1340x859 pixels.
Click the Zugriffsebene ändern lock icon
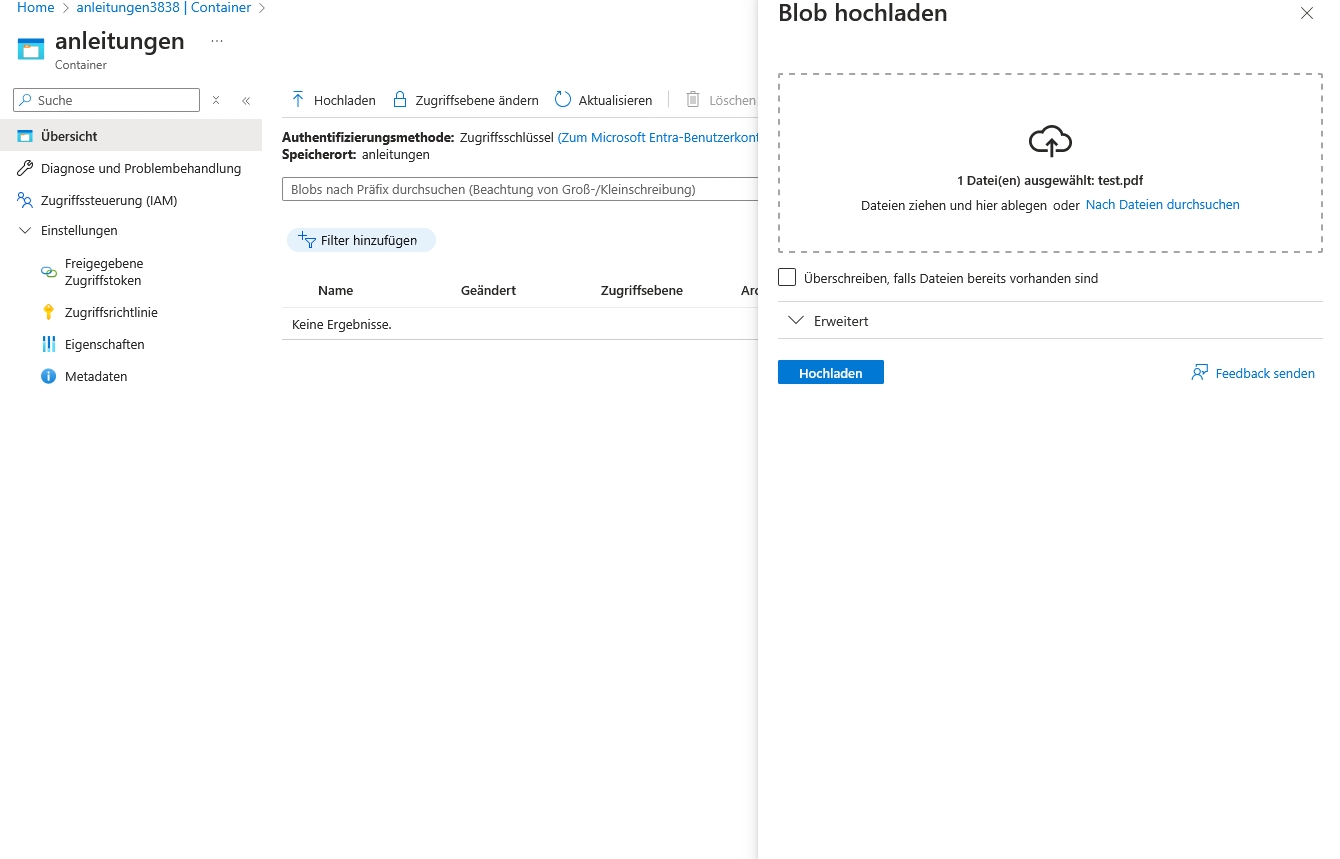point(400,100)
